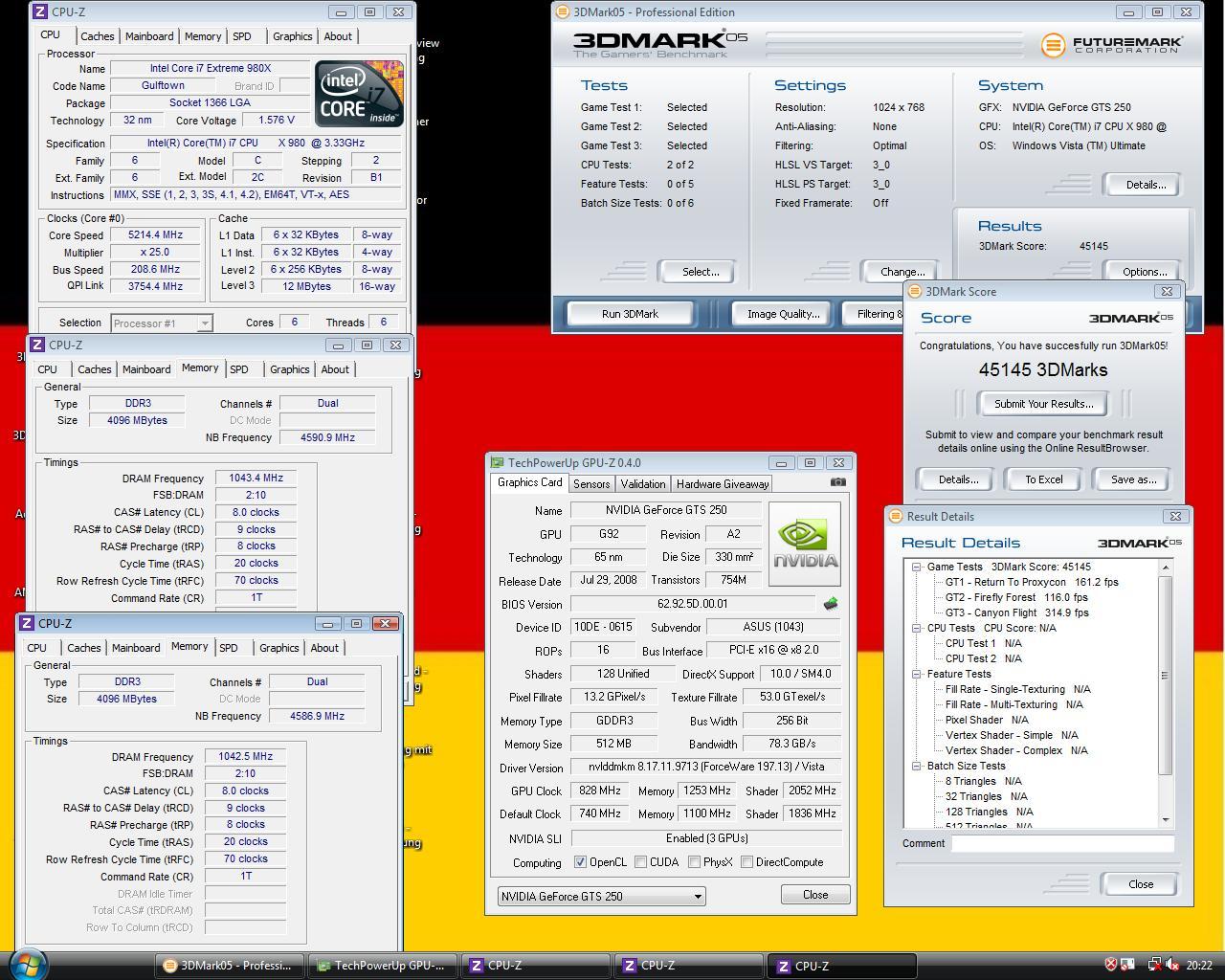Collapse the Feature Tests tree node
Screen dimensions: 1225x980
pyautogui.click(x=916, y=674)
